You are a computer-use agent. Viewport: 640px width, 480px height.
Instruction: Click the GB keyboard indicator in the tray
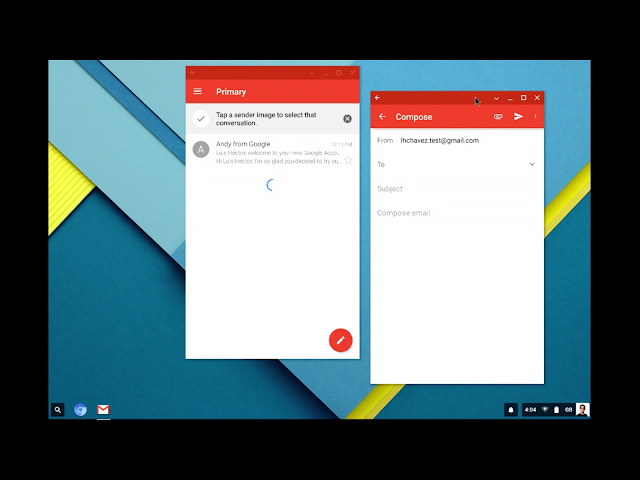click(568, 410)
